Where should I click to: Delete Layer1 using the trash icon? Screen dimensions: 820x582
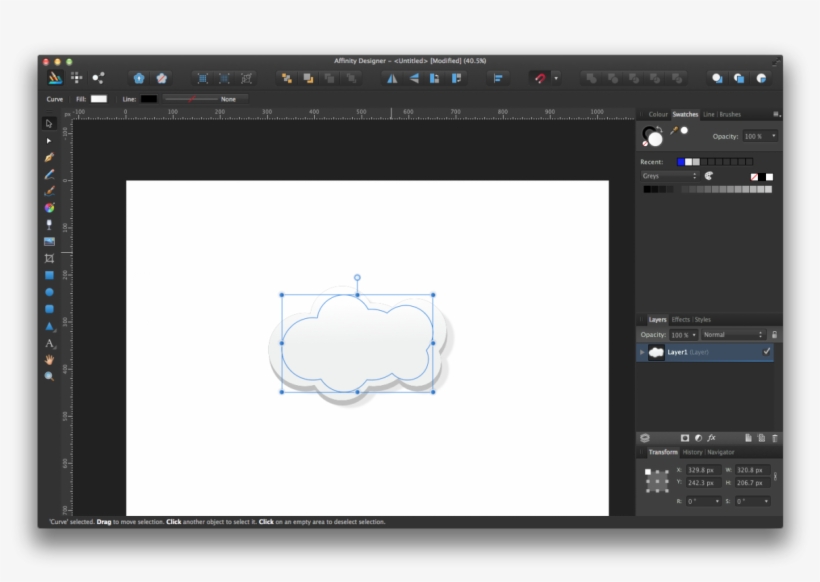click(774, 436)
